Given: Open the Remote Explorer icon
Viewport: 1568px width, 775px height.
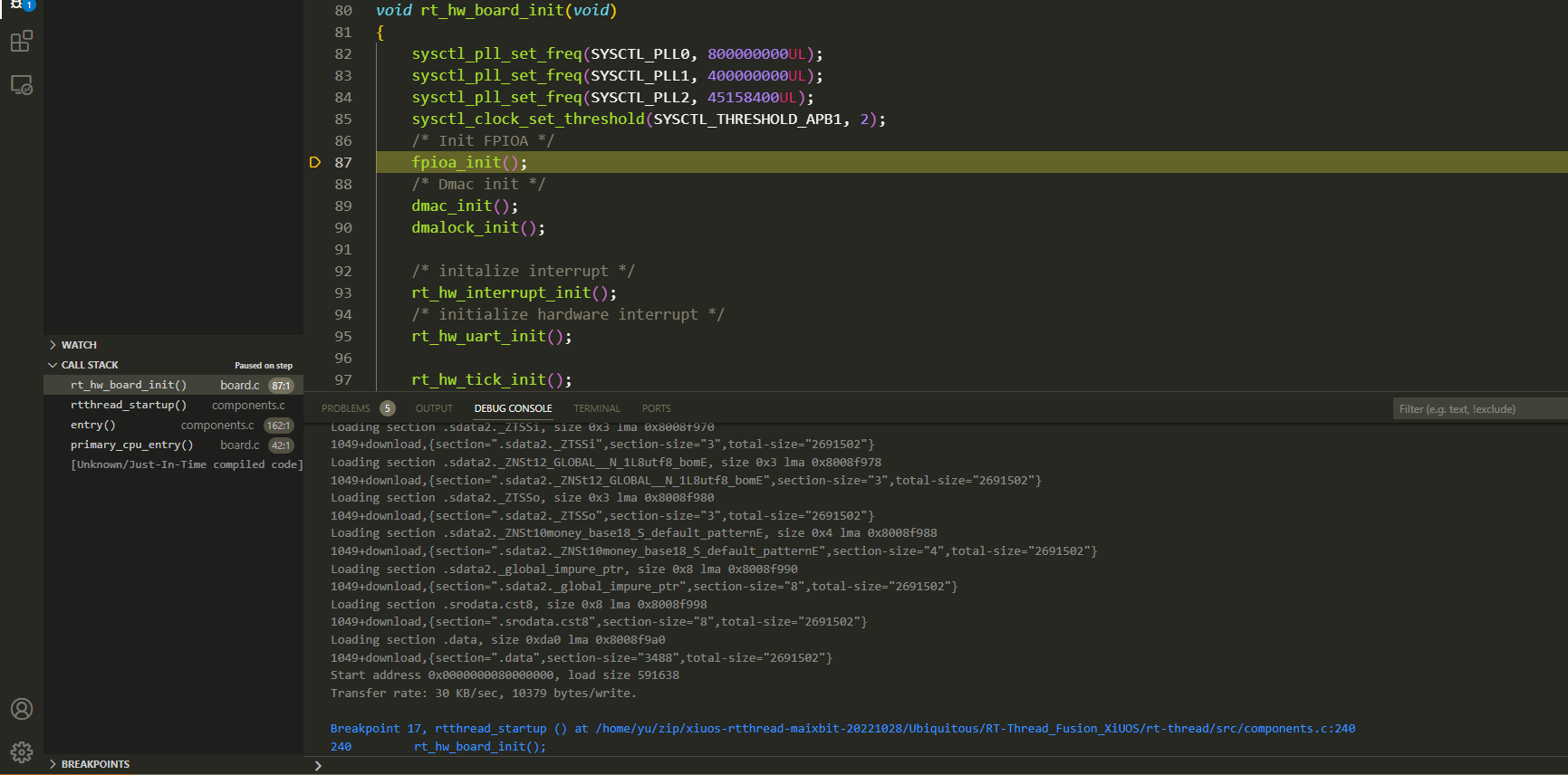Looking at the screenshot, I should 22,85.
